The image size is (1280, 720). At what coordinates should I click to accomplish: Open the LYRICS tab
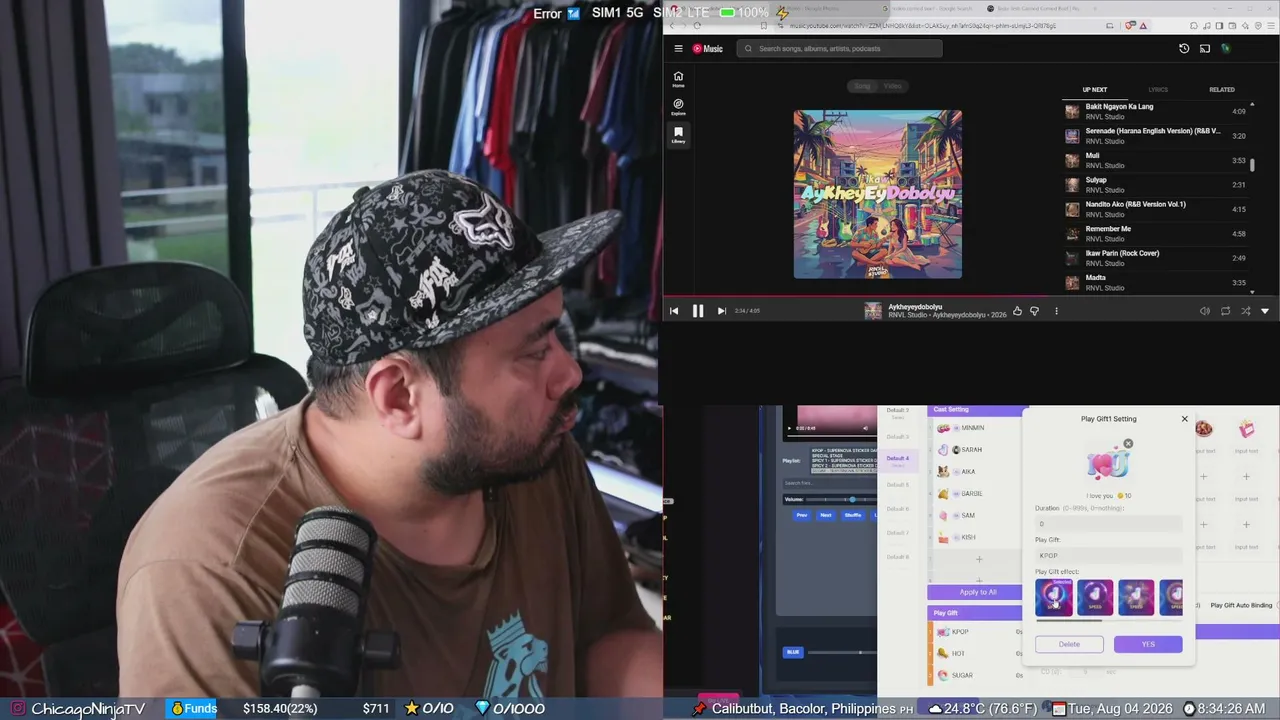[x=1158, y=90]
